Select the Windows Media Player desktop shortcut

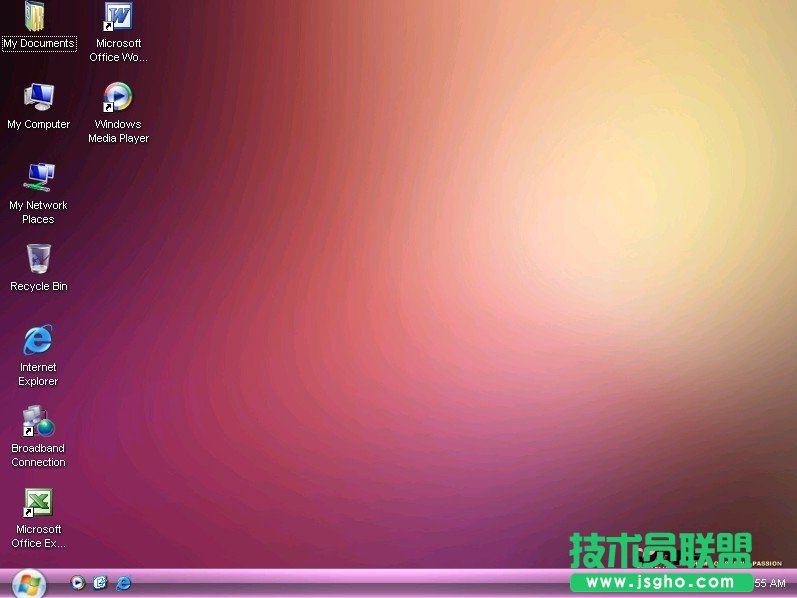click(x=118, y=97)
